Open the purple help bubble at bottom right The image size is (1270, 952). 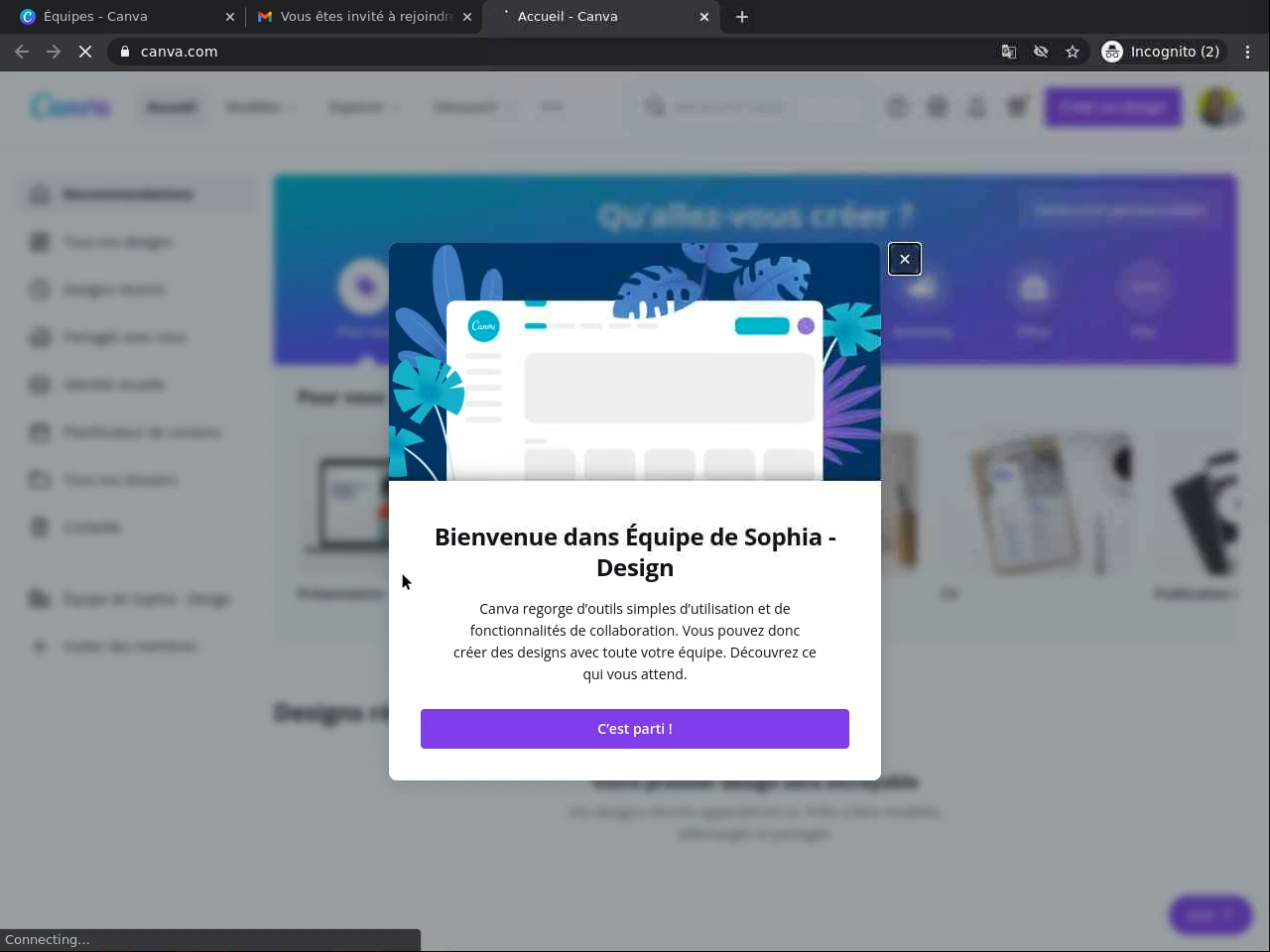pyautogui.click(x=1209, y=914)
